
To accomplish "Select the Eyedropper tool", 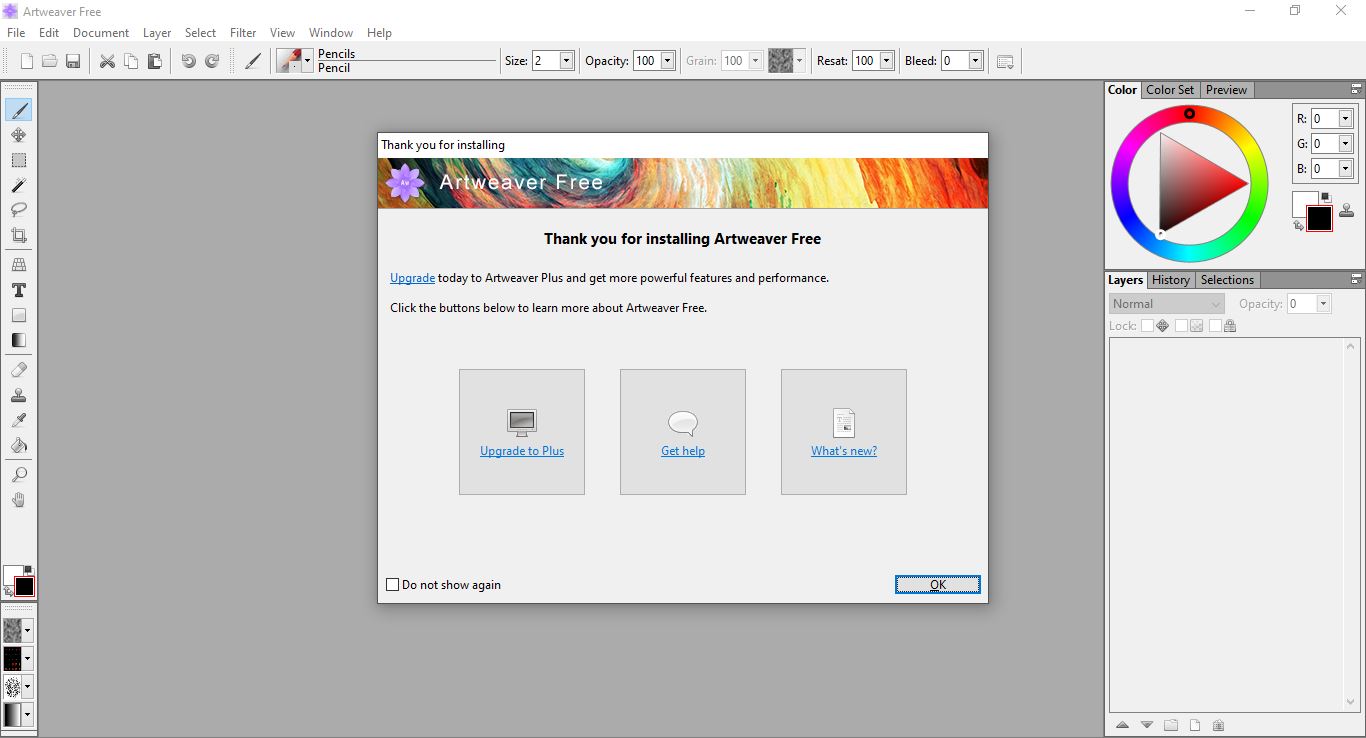I will (18, 420).
